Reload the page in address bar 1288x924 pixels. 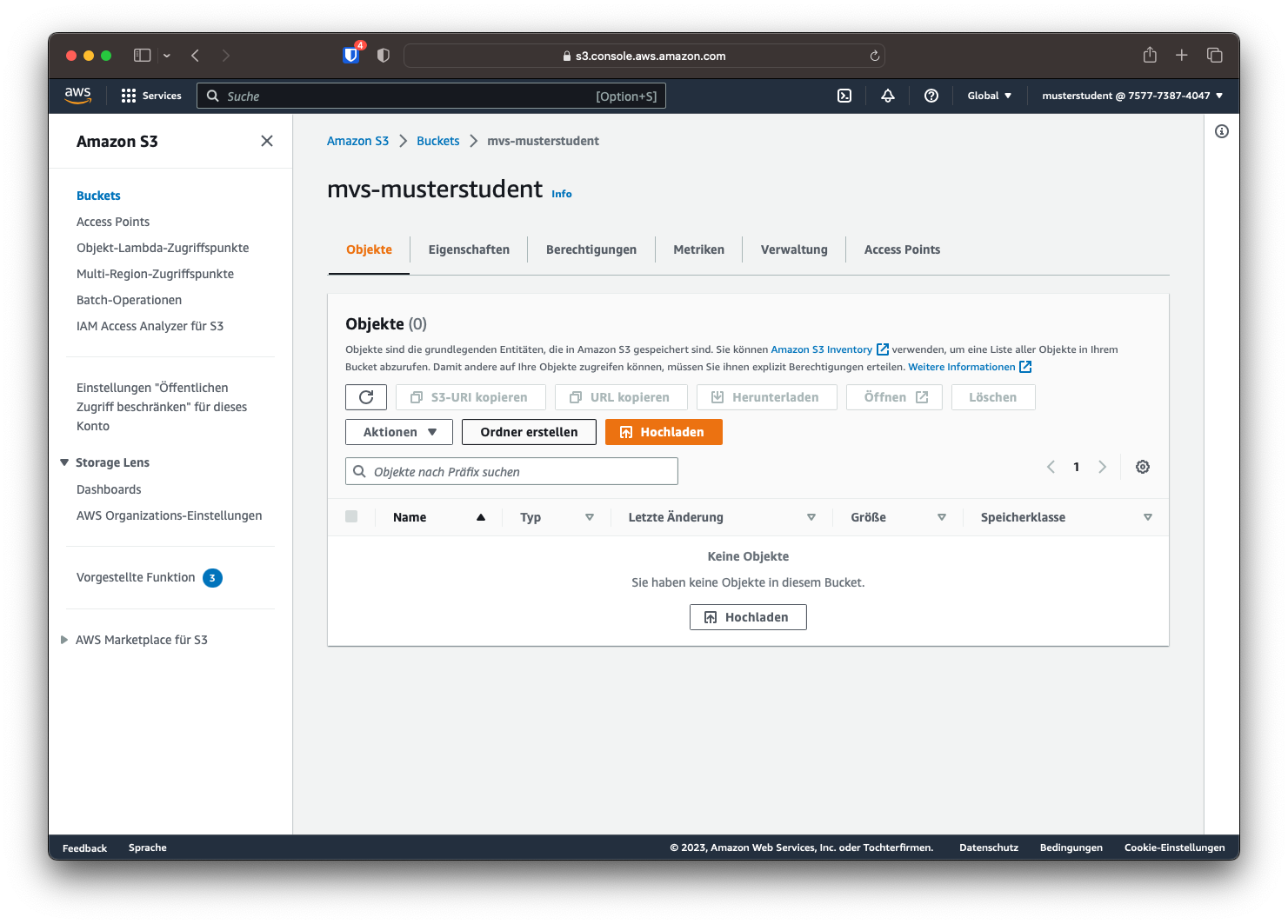(875, 56)
